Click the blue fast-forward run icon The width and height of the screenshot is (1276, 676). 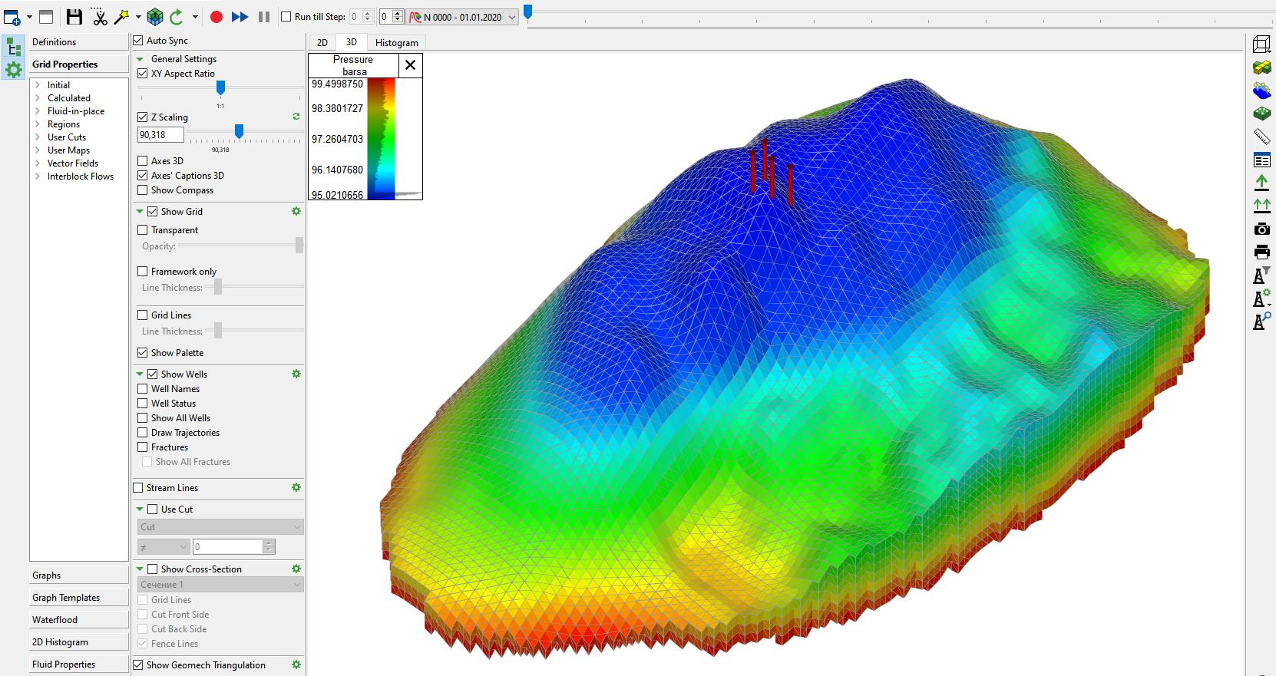point(240,17)
